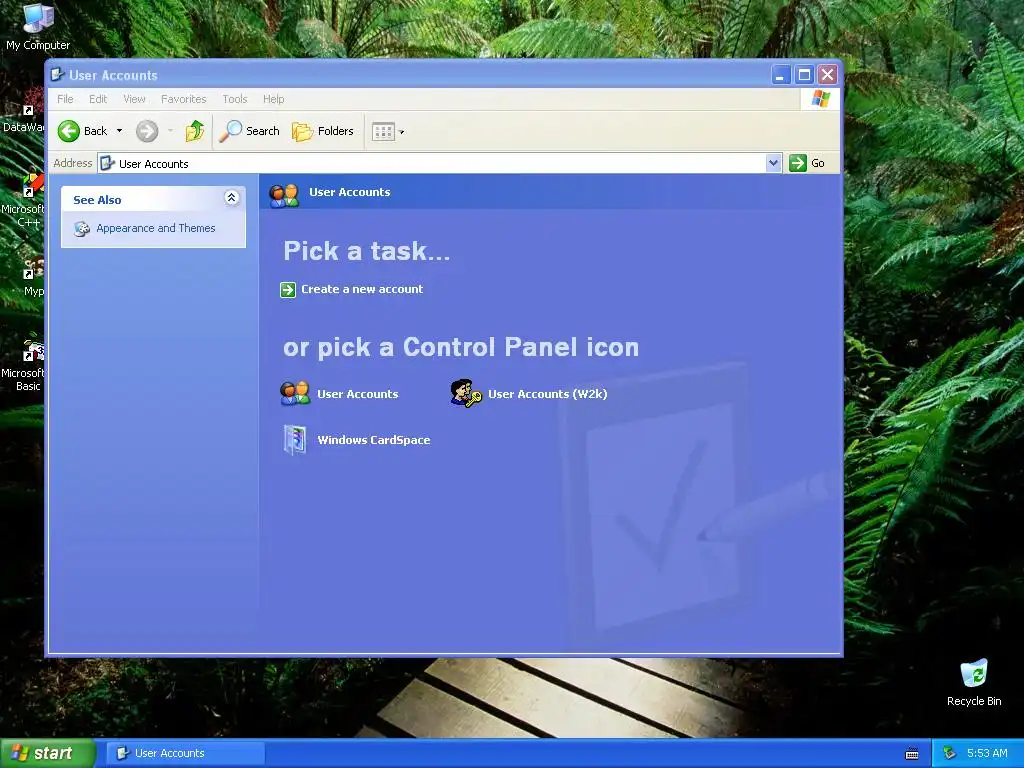
Task: Open the Tools menu
Action: click(234, 99)
